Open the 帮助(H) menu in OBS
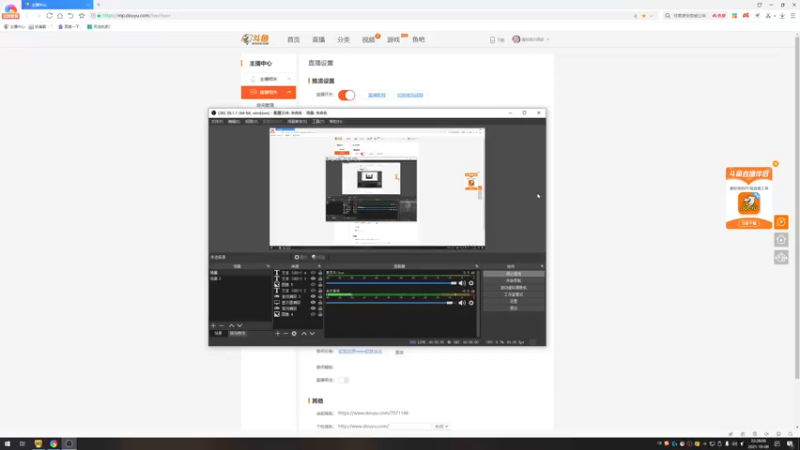The width and height of the screenshot is (800, 450). [336, 122]
